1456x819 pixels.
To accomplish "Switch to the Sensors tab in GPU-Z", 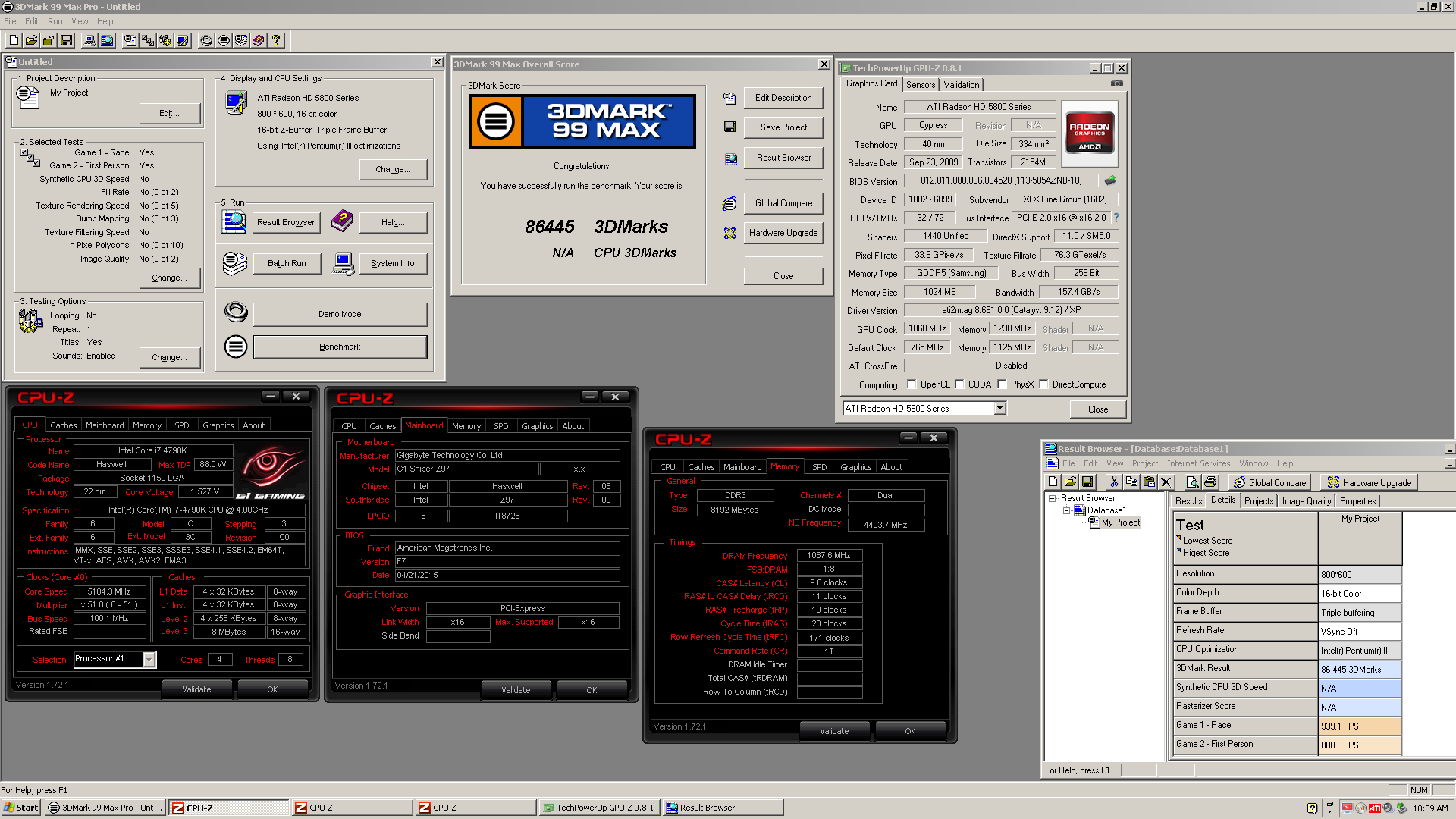I will 921,85.
